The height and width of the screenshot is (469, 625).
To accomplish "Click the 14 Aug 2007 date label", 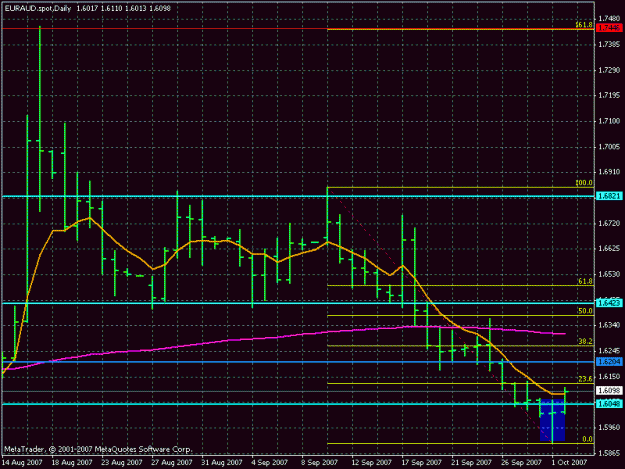I will click(22, 463).
